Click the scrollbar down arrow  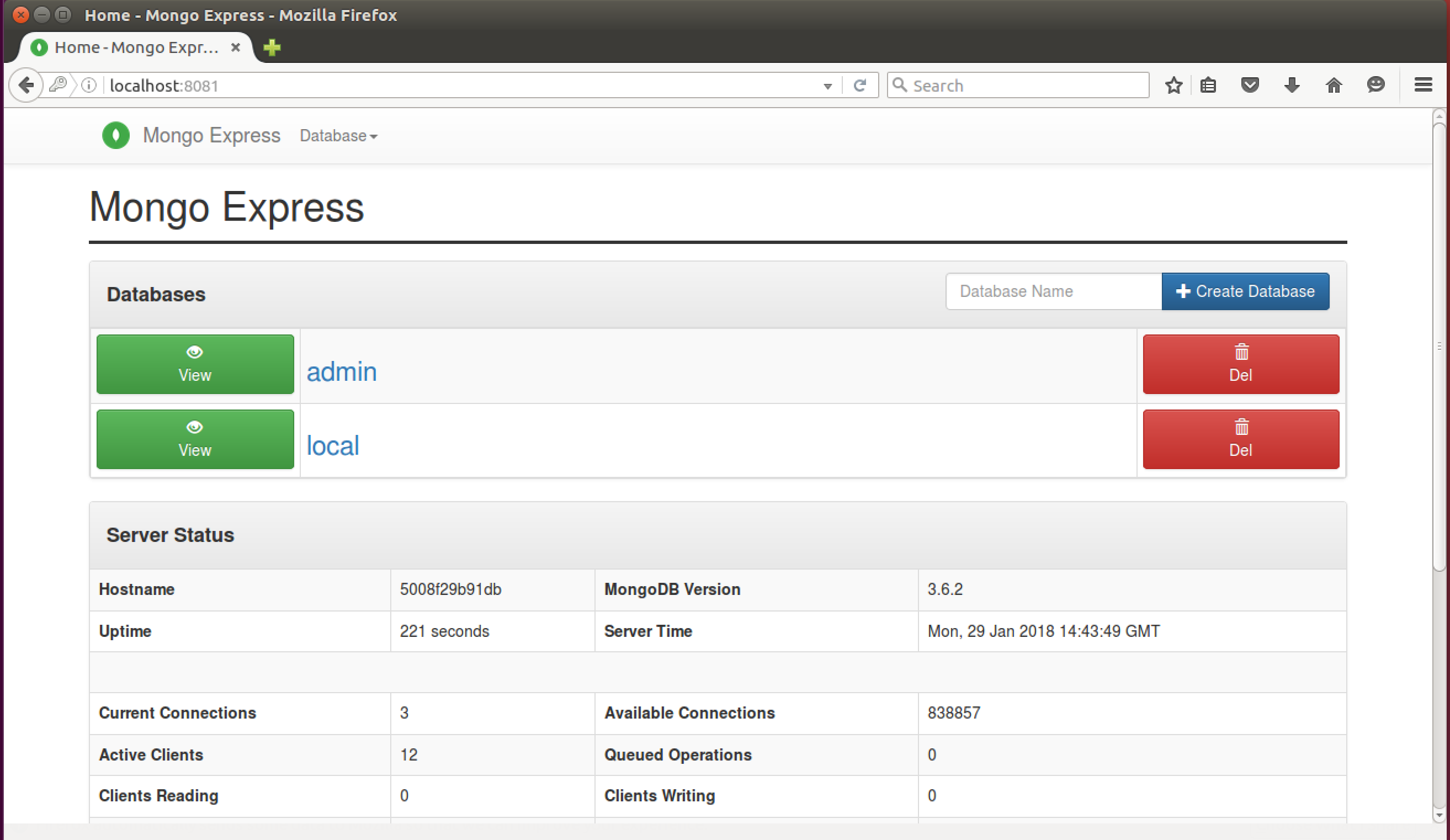(1439, 815)
